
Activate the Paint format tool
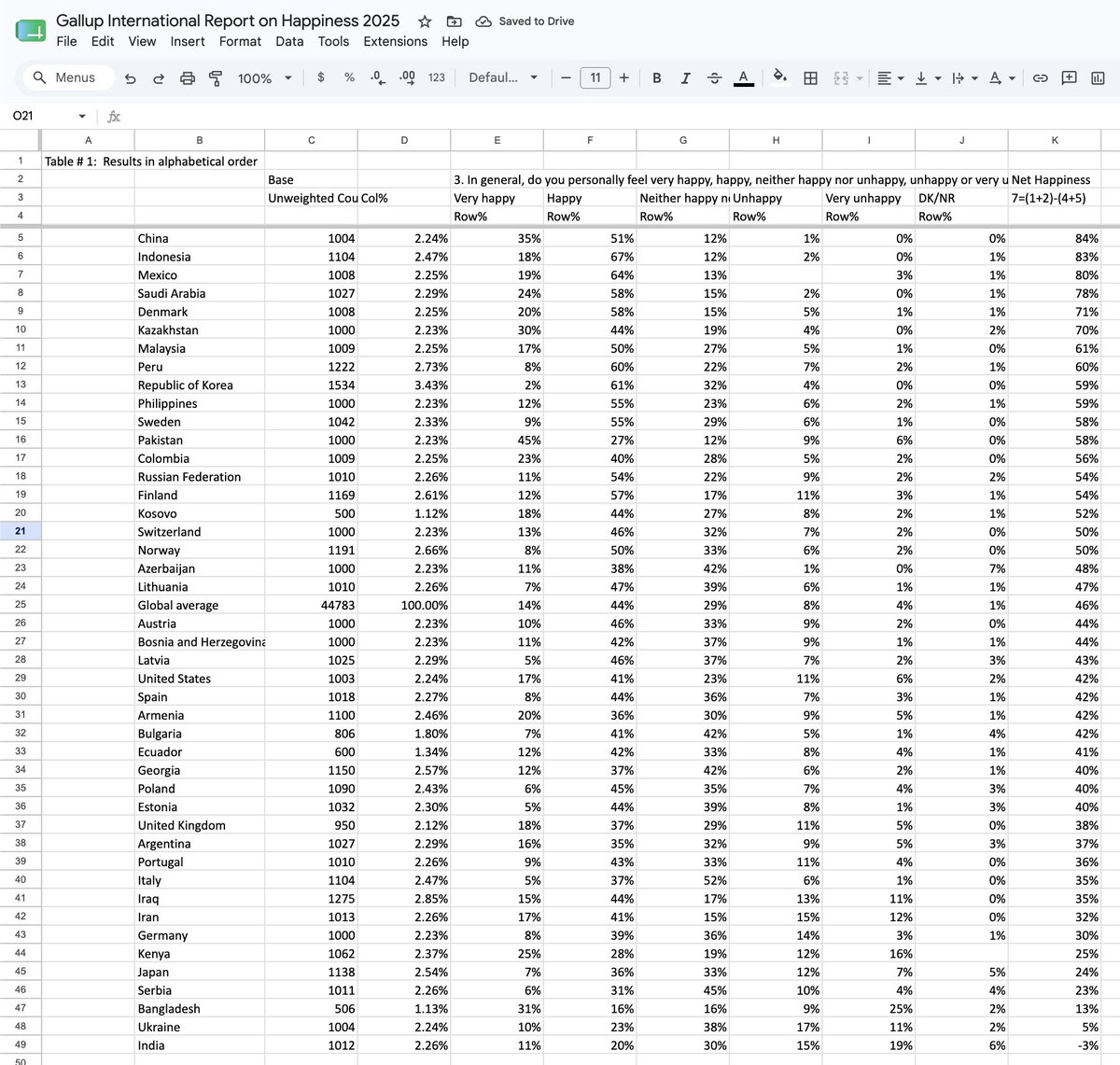pos(216,78)
